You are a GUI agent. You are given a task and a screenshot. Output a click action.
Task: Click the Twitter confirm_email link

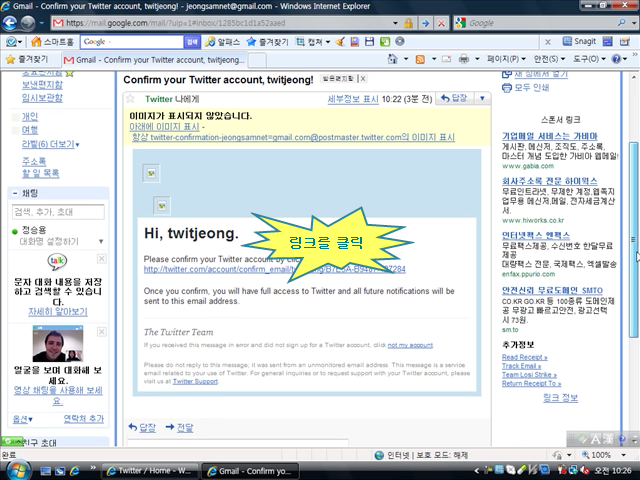275,269
